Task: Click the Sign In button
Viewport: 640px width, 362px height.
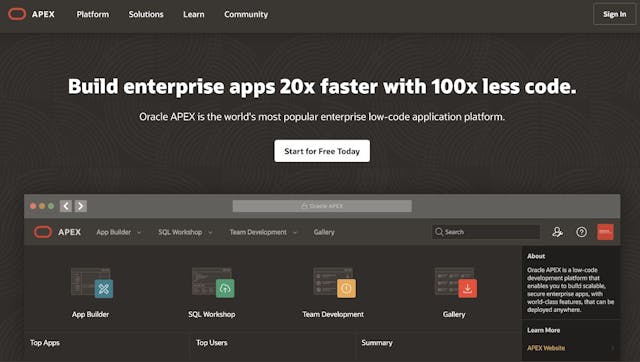Action: coord(614,14)
